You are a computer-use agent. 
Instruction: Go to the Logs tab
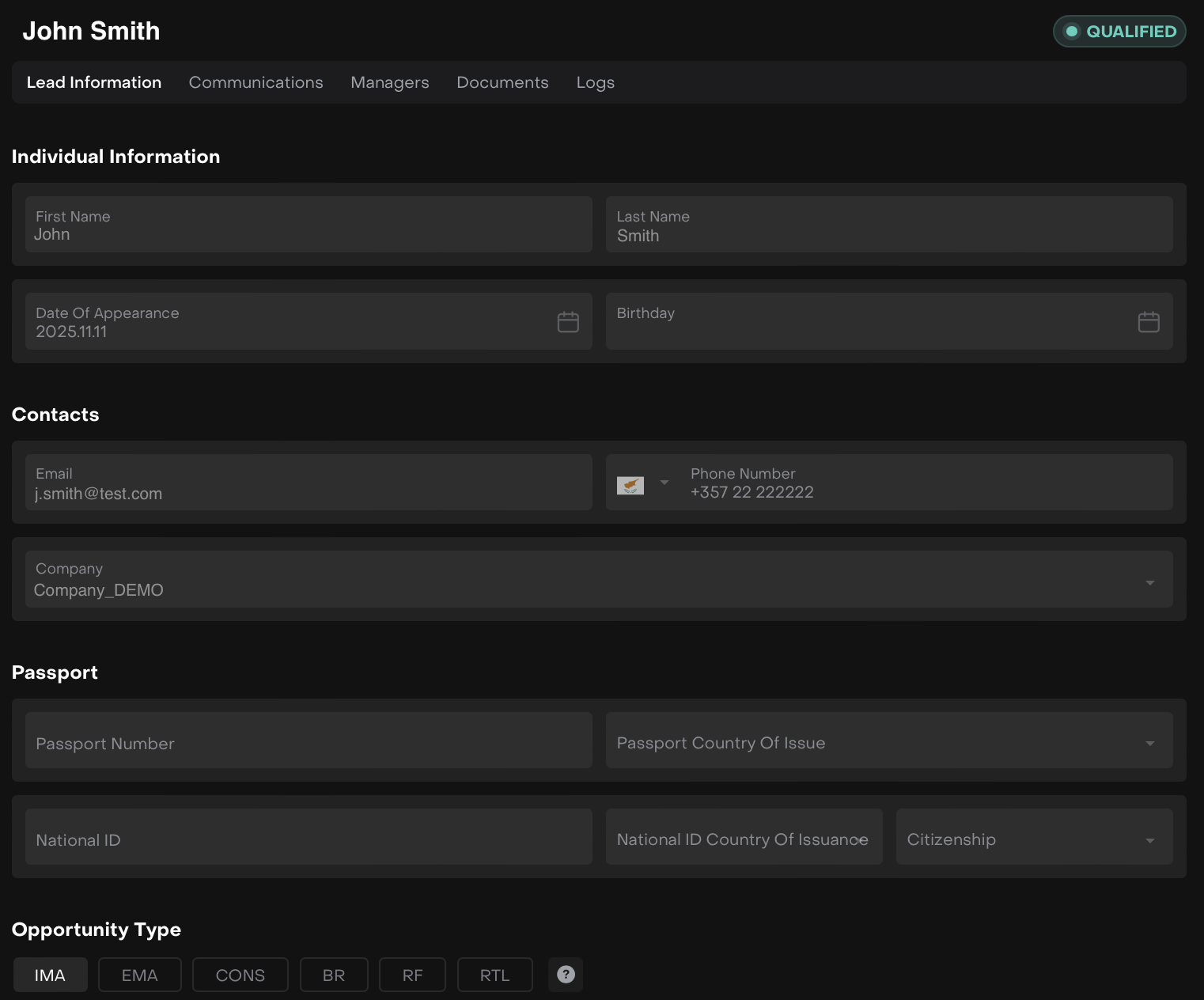595,82
